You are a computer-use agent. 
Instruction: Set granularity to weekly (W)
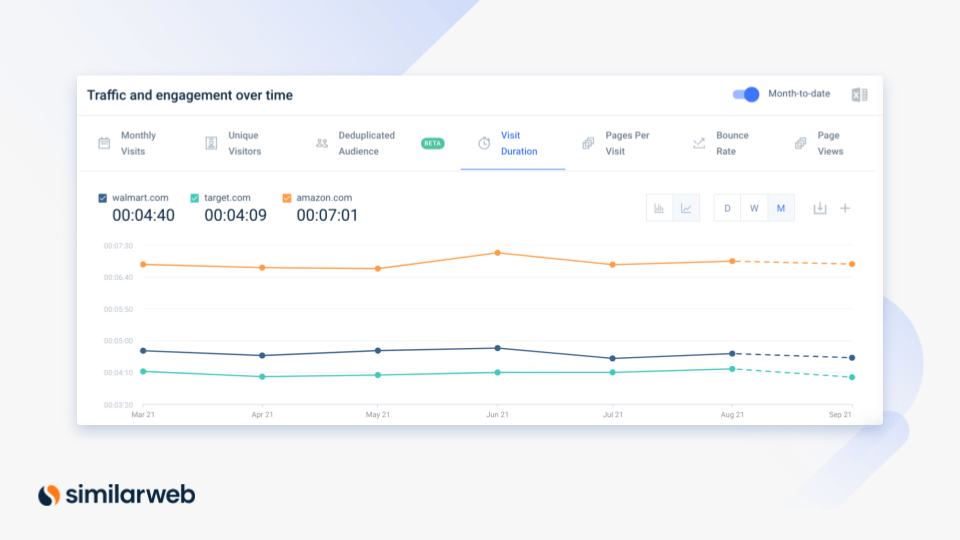pyautogui.click(x=754, y=208)
